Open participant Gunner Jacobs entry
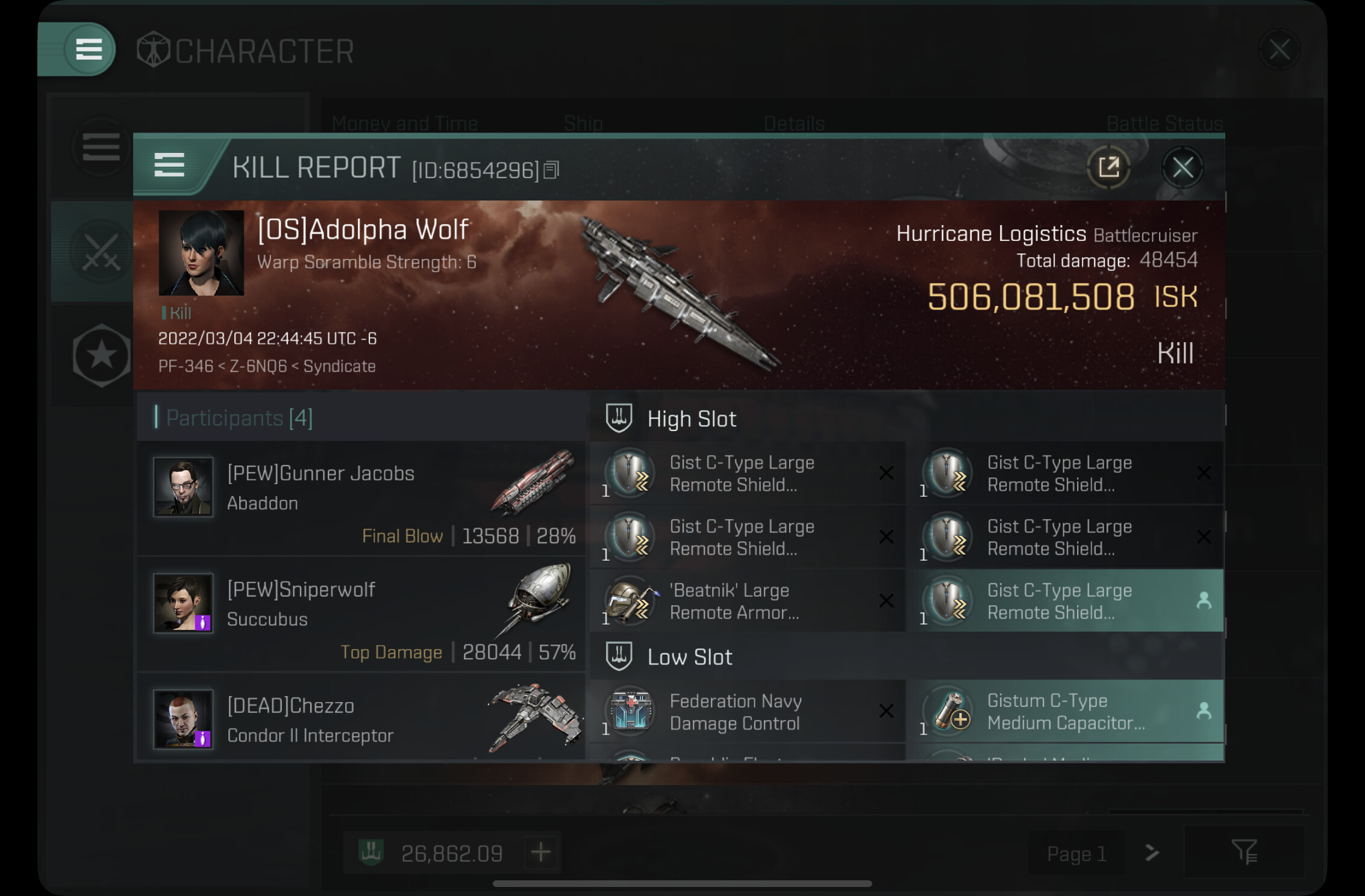Viewport: 1365px width, 896px height. 361,499
